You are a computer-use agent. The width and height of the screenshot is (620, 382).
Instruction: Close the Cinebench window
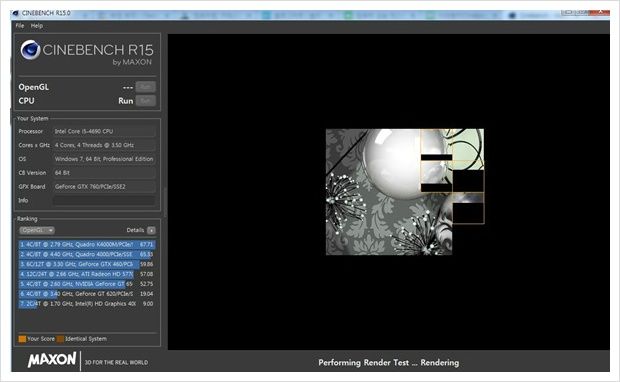point(600,13)
